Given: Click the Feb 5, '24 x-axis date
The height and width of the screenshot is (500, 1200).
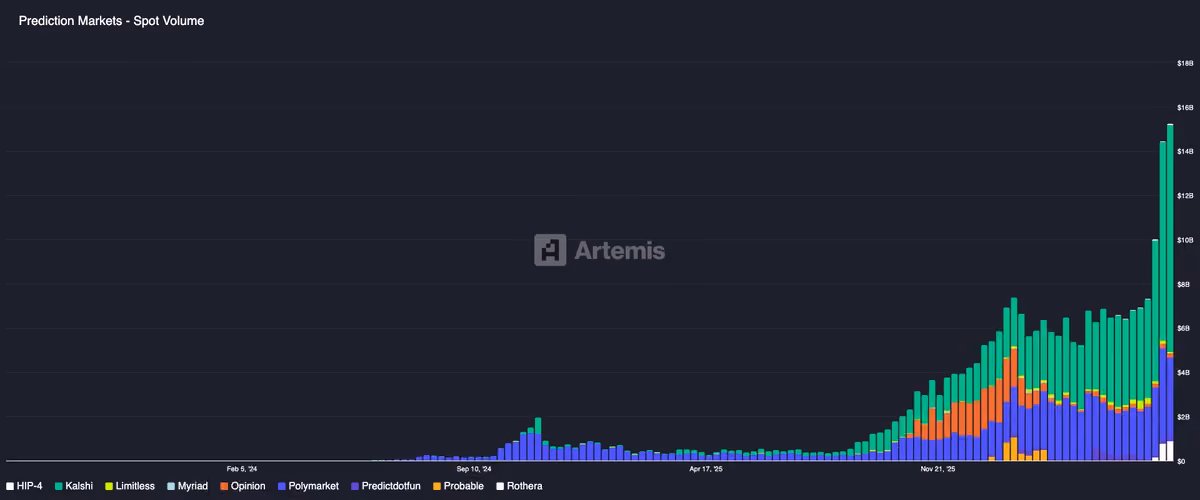Looking at the screenshot, I should tap(242, 468).
